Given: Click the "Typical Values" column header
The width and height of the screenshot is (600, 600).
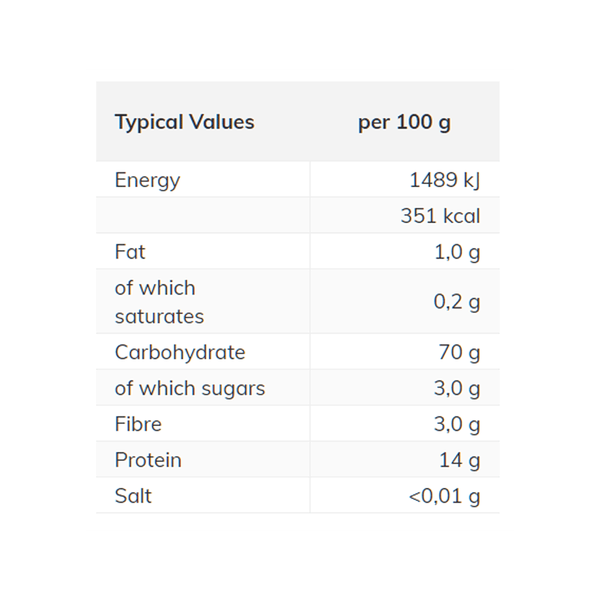Looking at the screenshot, I should point(184,123).
